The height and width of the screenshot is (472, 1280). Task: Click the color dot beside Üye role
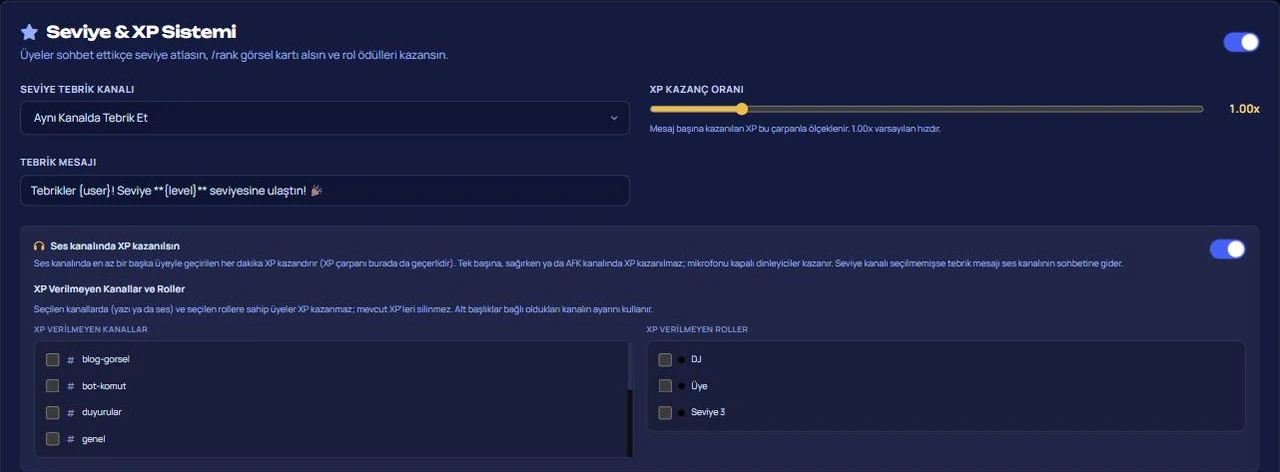point(681,386)
